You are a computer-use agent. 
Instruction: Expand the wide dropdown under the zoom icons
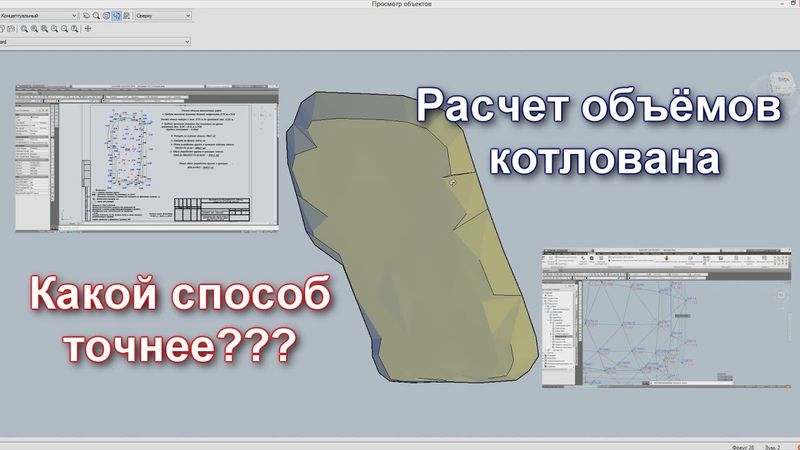point(95,42)
